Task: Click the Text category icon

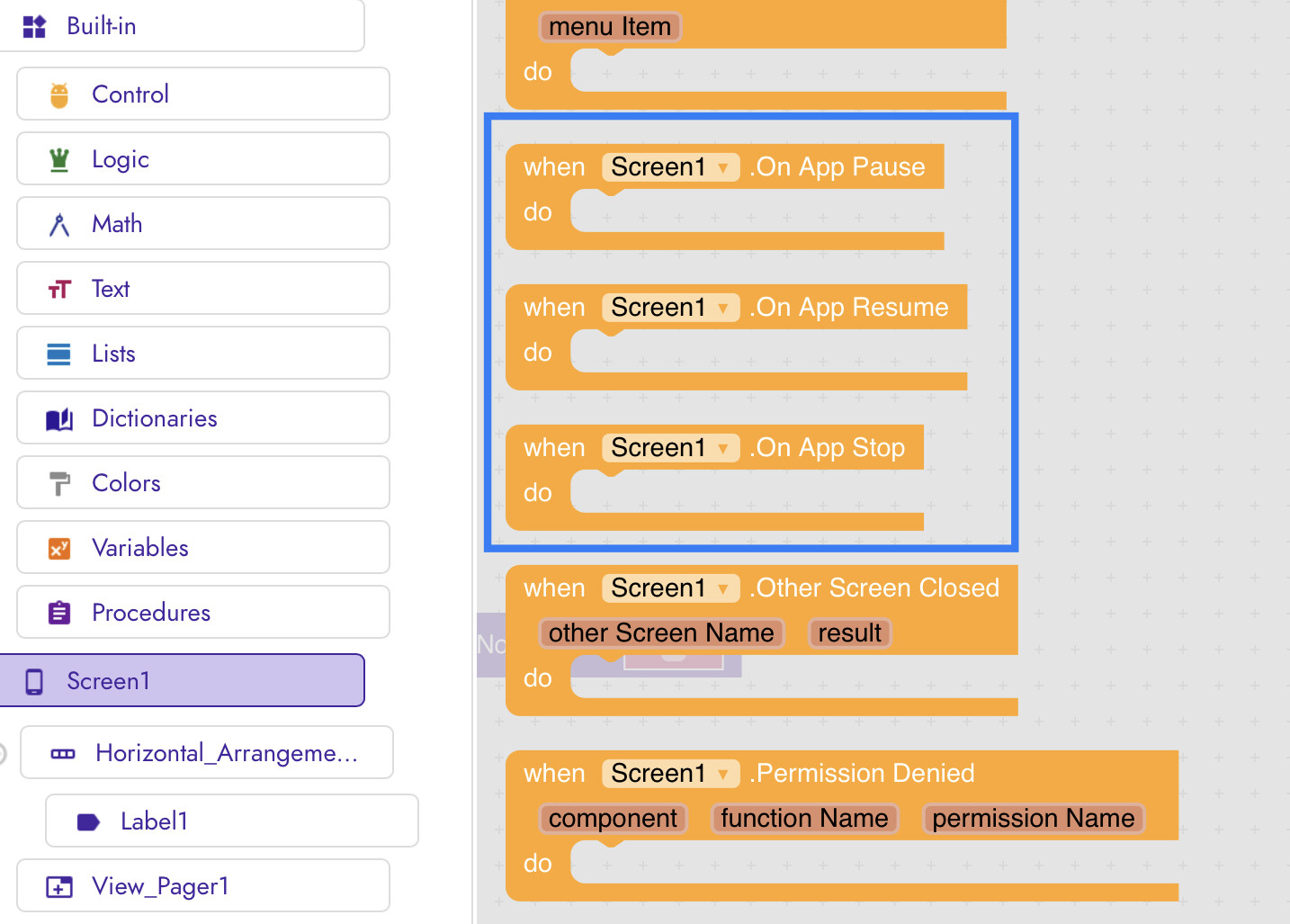Action: coord(59,289)
